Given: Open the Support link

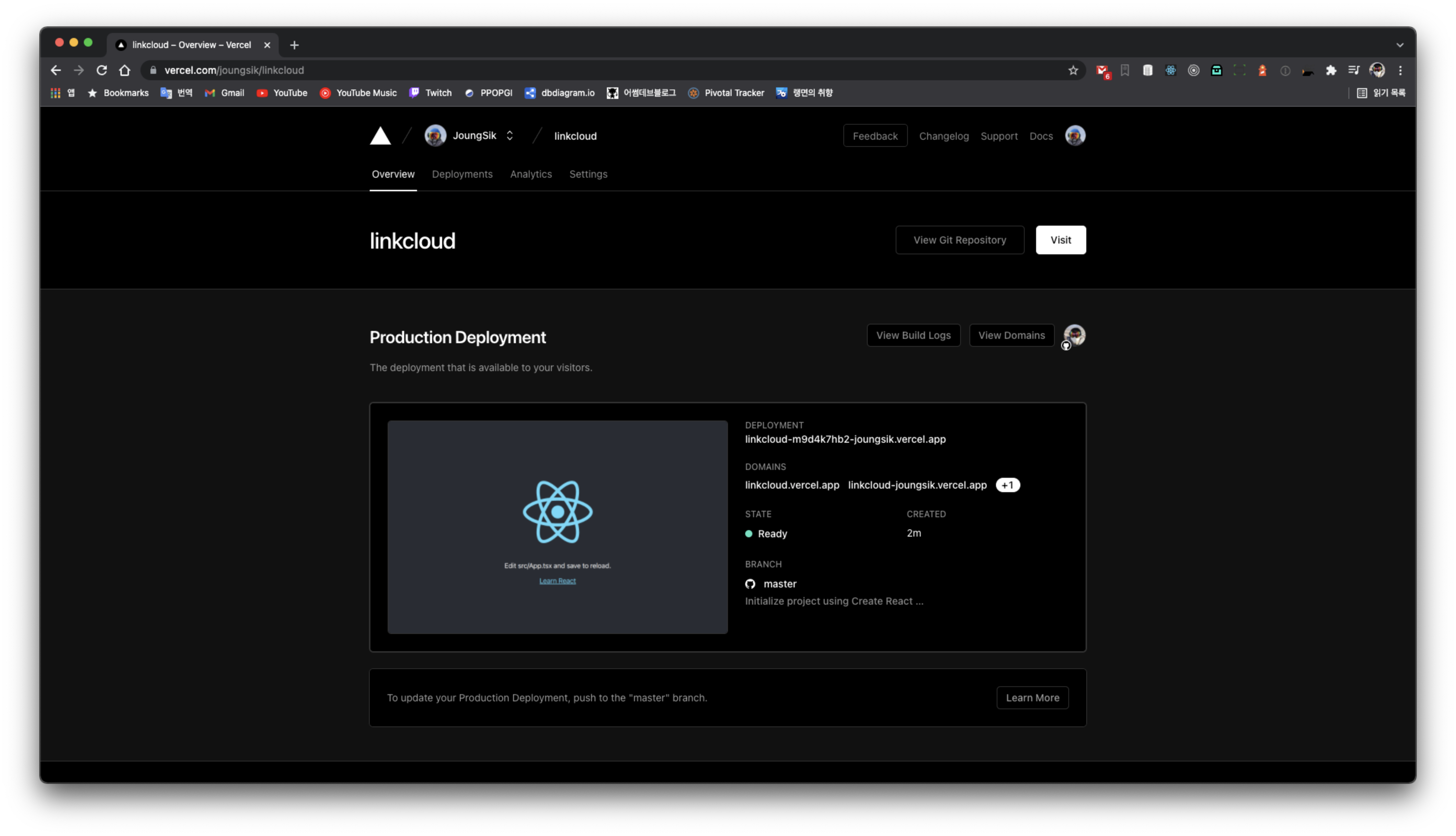Looking at the screenshot, I should point(998,136).
